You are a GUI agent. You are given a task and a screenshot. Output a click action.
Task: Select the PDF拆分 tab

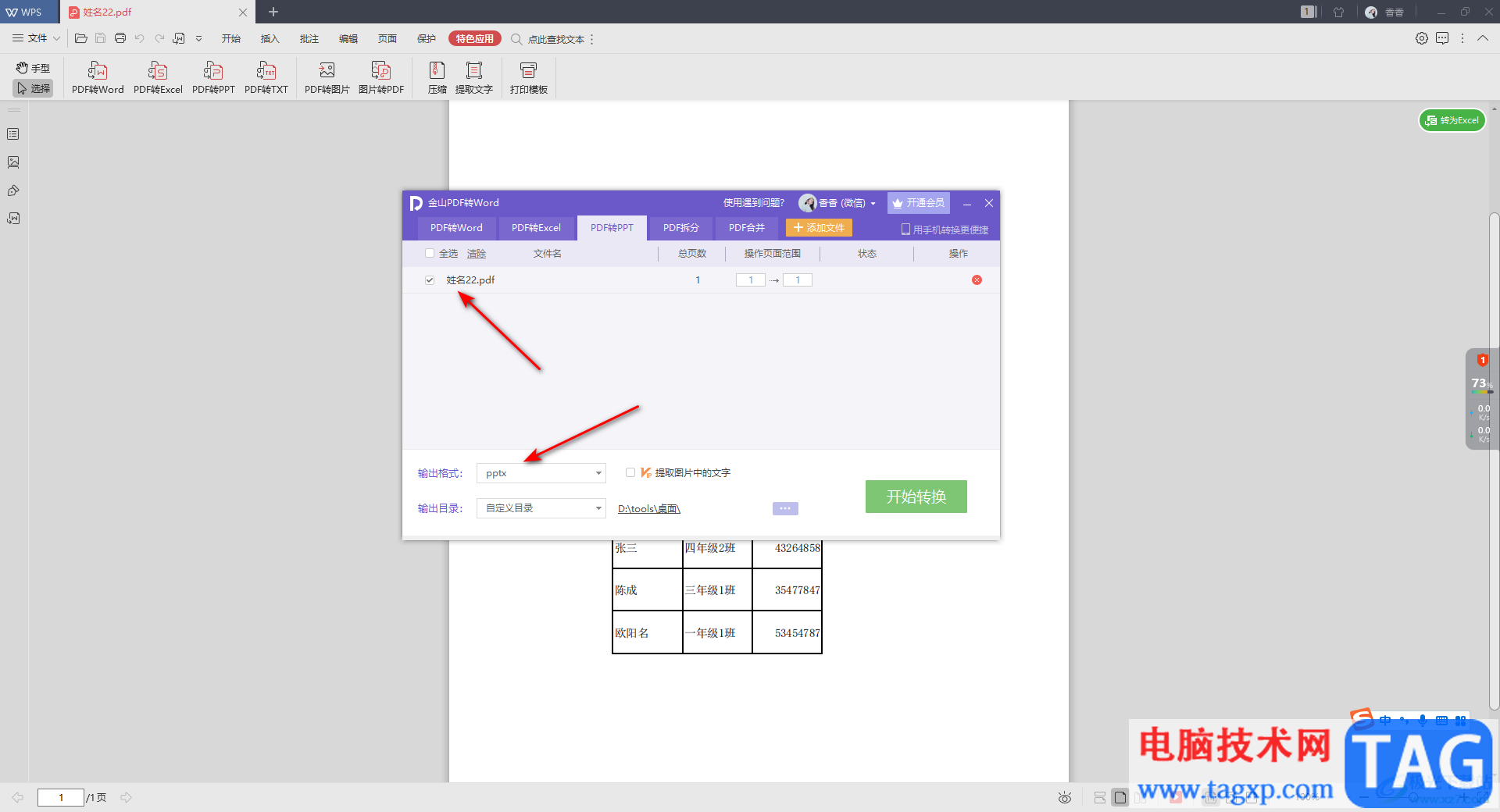681,228
